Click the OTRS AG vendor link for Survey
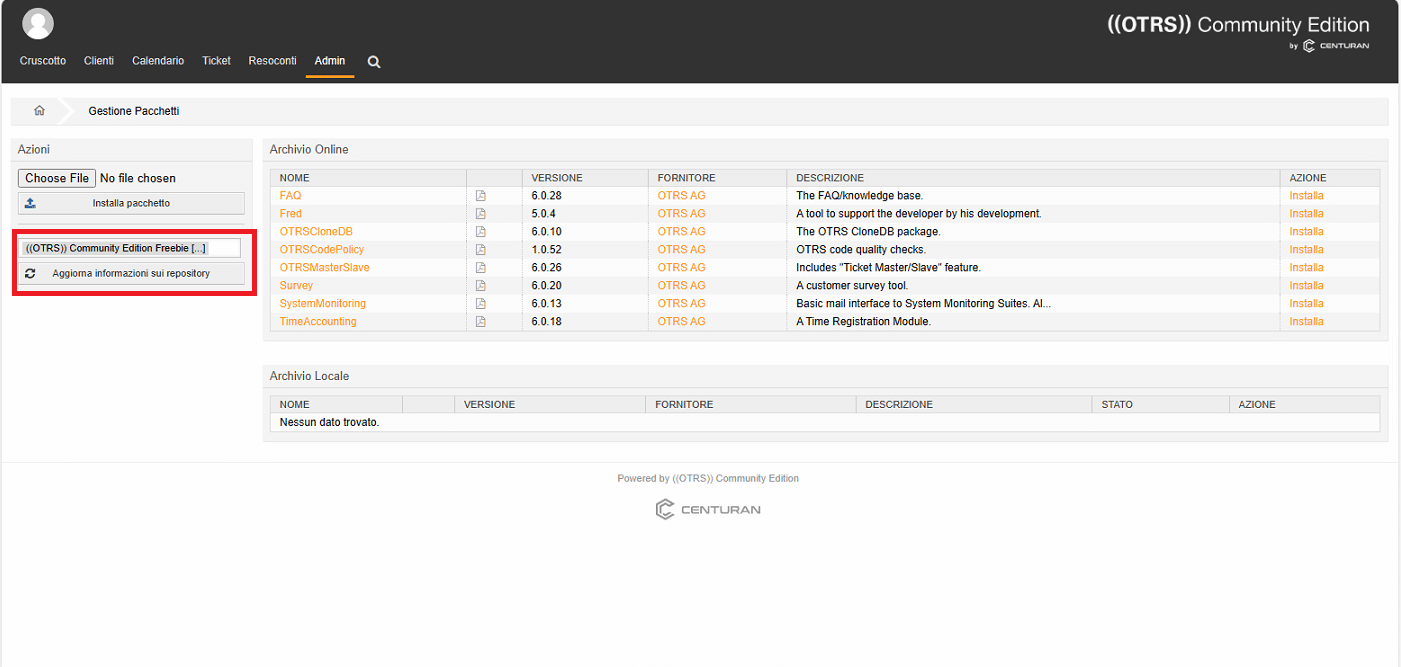 coord(681,286)
